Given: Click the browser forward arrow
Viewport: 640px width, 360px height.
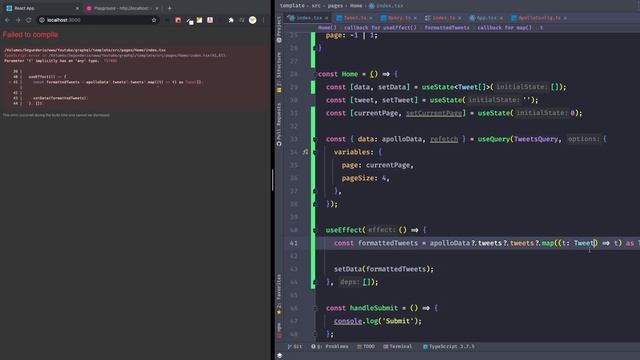Looking at the screenshot, I should [x=18, y=20].
